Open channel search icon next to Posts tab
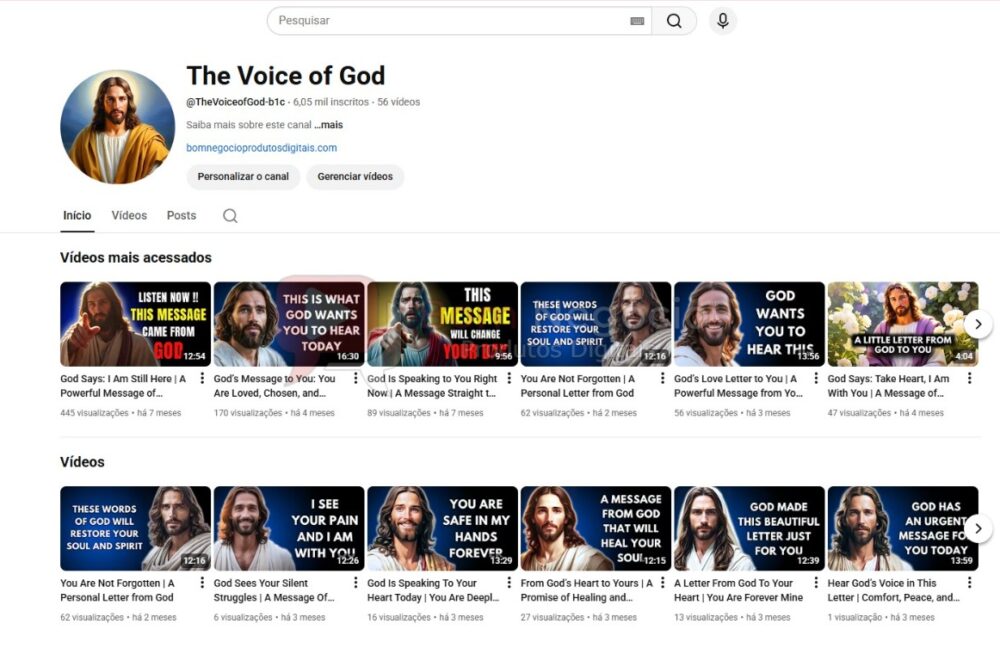 (x=228, y=215)
